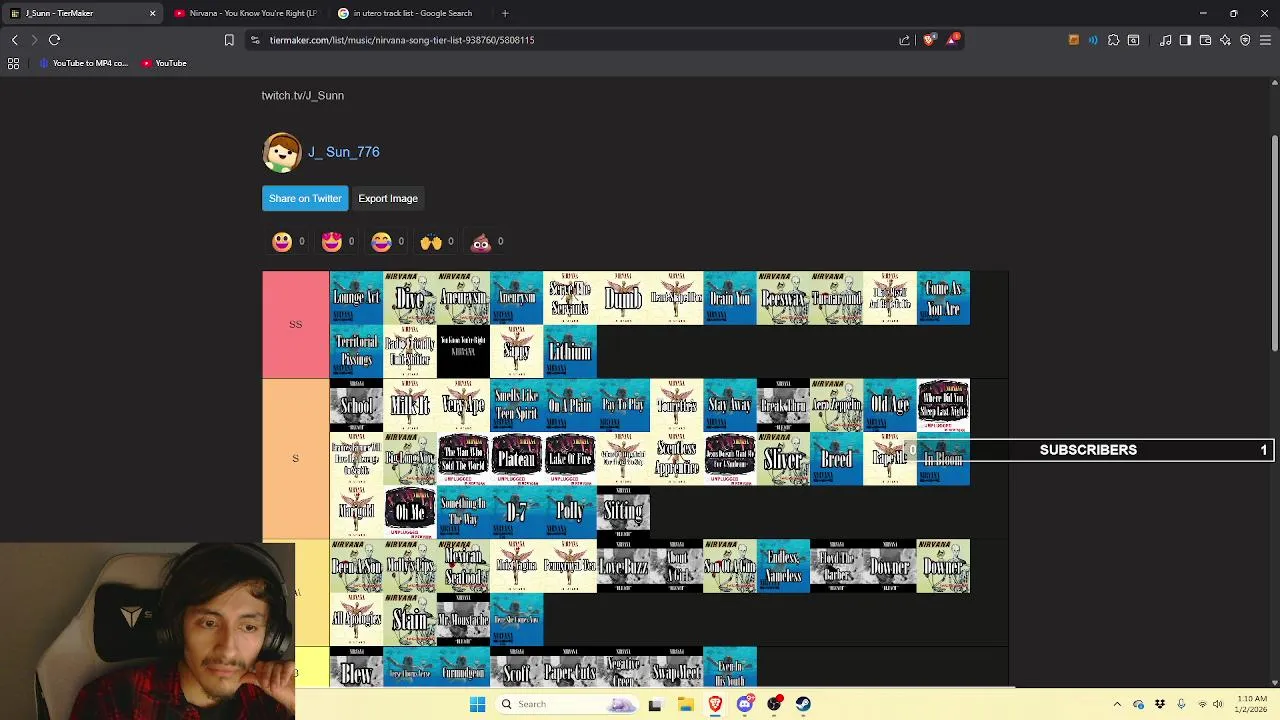Open Brave browser in the taskbar
Viewport: 1280px width, 720px height.
(715, 704)
